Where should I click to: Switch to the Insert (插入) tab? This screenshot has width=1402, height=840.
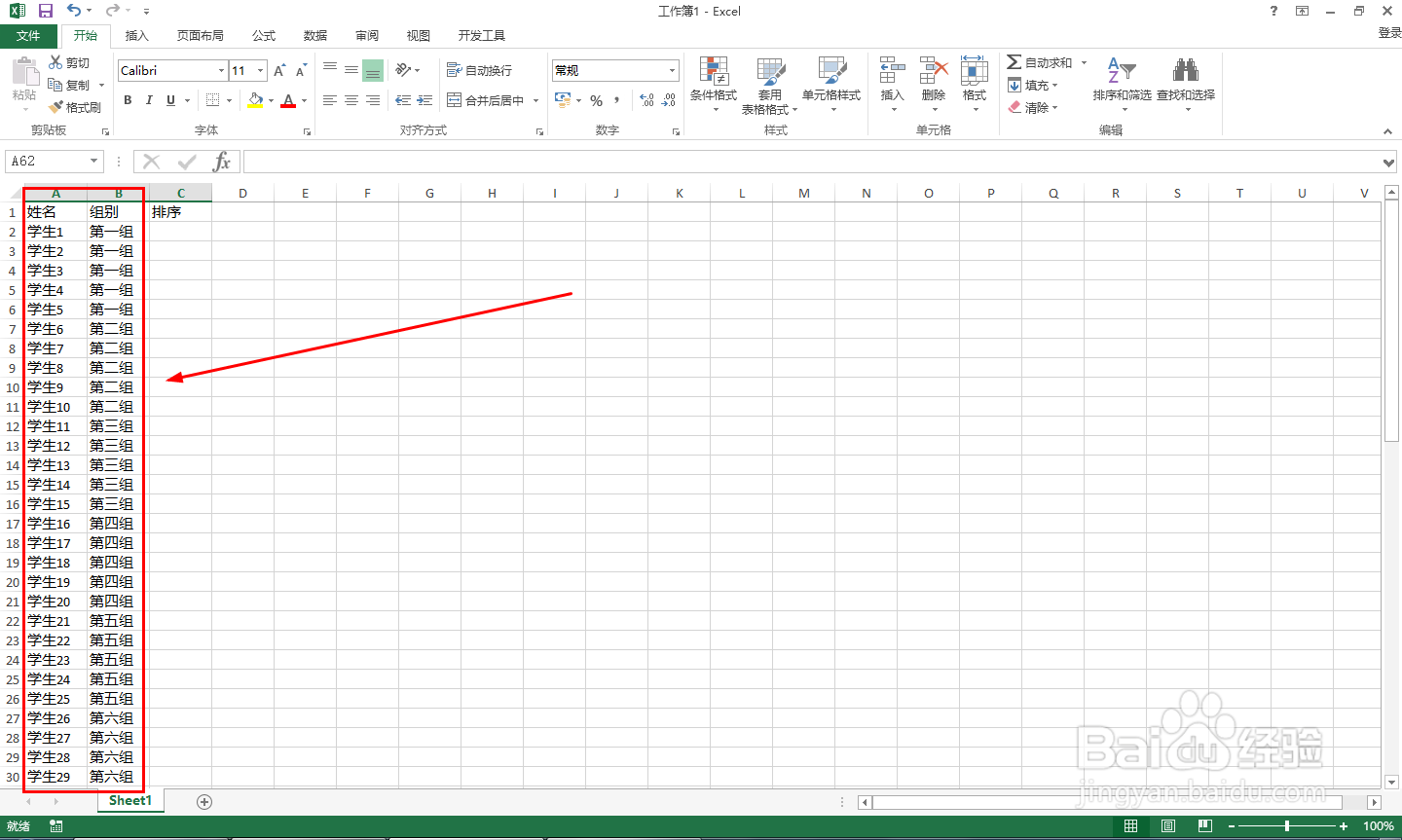[137, 35]
